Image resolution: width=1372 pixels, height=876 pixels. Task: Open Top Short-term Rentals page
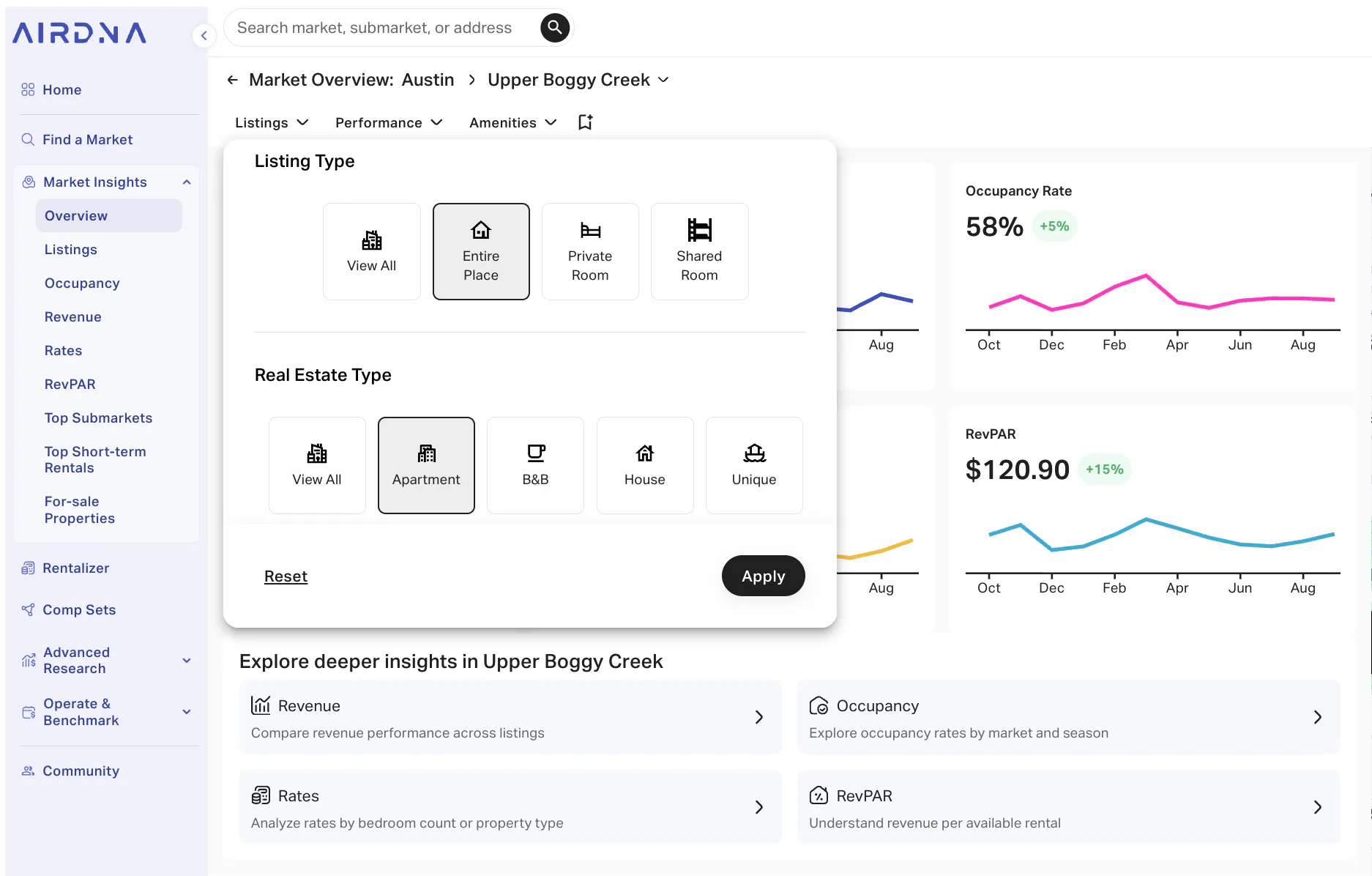95,460
